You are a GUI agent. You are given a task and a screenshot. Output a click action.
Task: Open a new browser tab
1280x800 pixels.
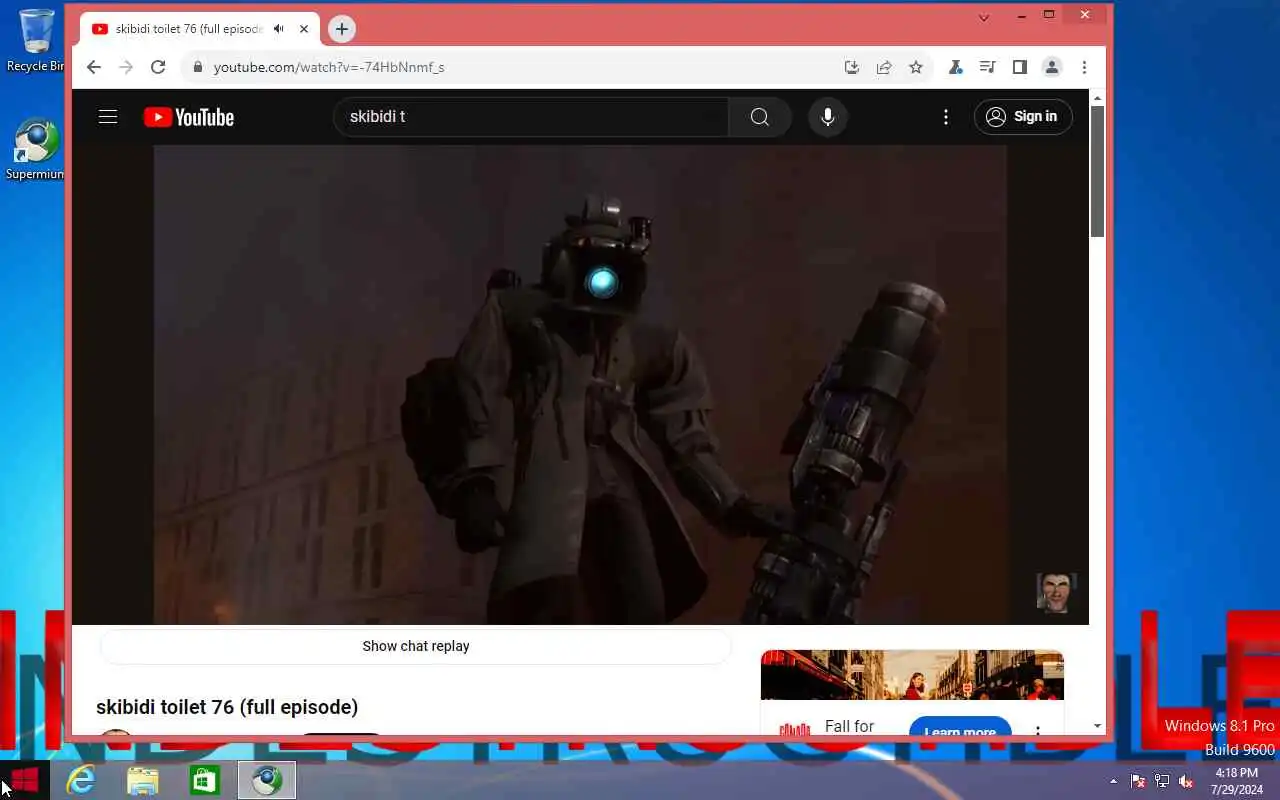point(342,29)
